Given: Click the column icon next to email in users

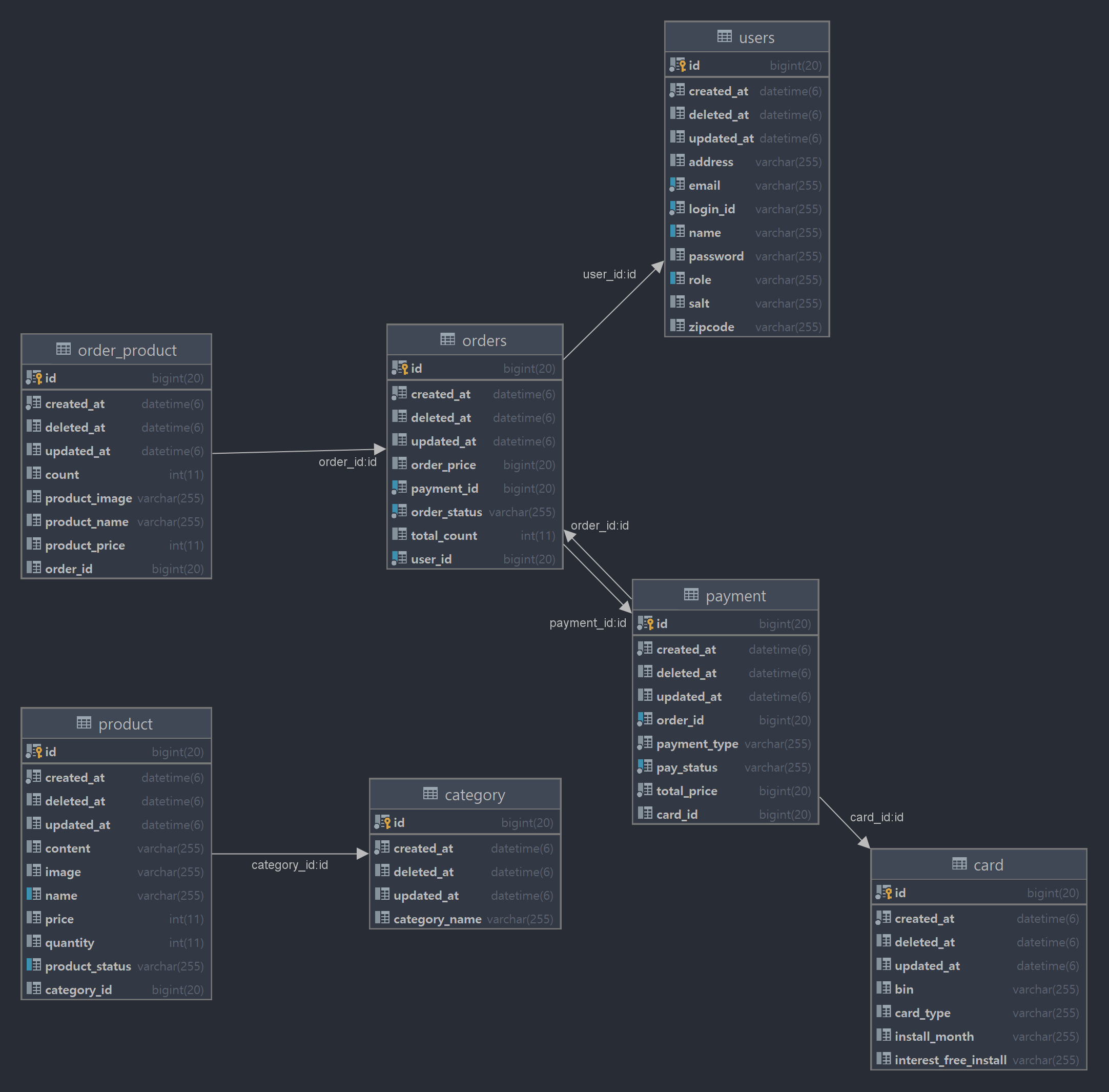Looking at the screenshot, I should point(677,185).
